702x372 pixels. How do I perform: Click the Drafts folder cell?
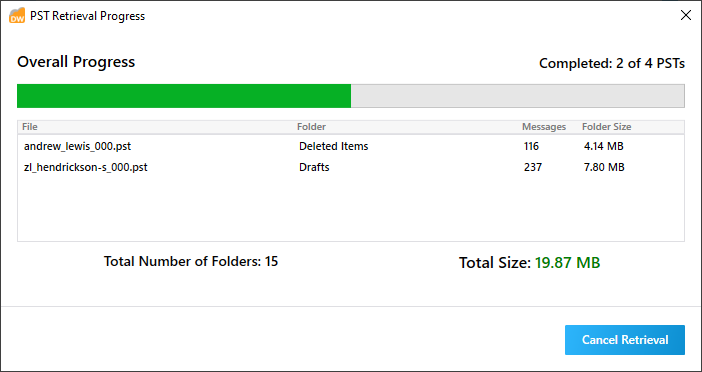point(314,167)
